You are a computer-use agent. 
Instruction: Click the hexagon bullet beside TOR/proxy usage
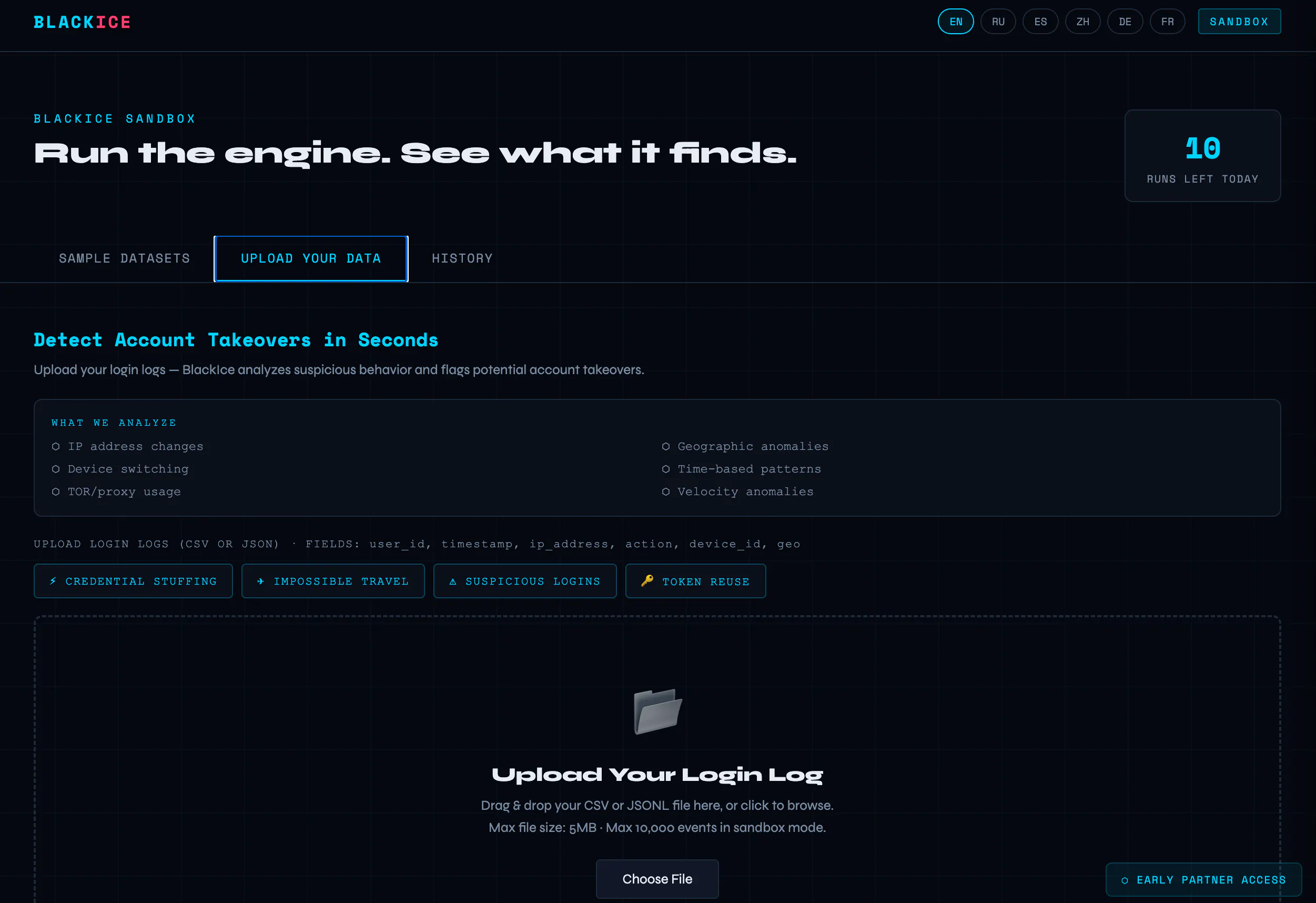tap(56, 491)
